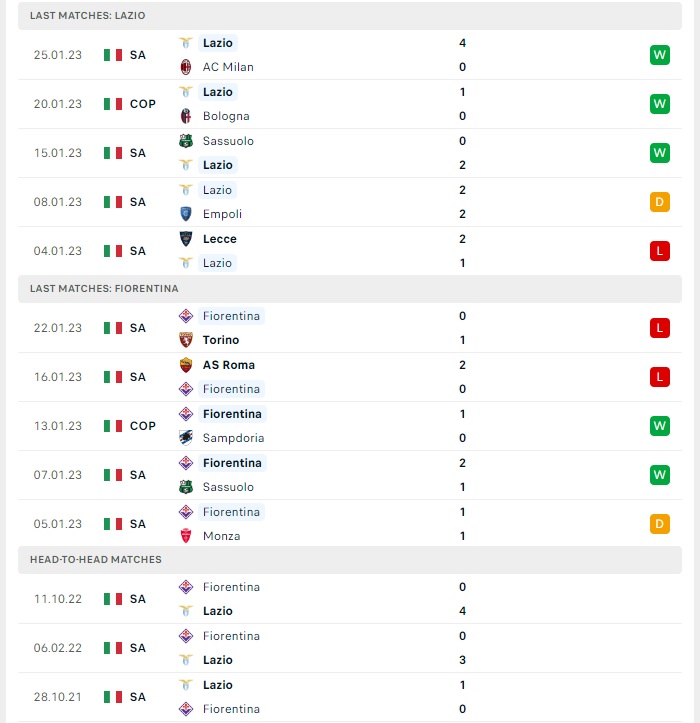Click the green W badge for Lazio vs AC Milan
Image resolution: width=700 pixels, height=723 pixels.
pyautogui.click(x=659, y=55)
